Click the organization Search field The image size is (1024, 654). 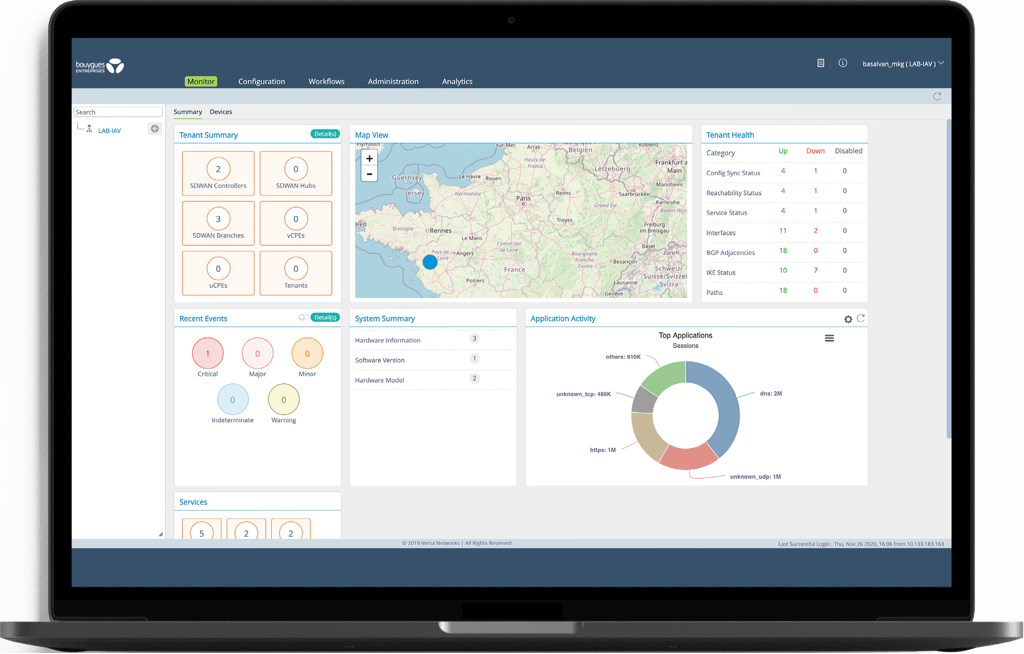[118, 112]
